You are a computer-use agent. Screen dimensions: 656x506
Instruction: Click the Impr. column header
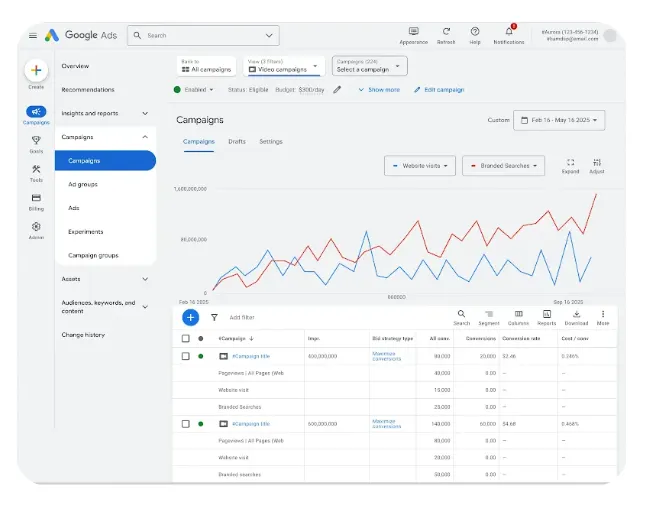(314, 338)
